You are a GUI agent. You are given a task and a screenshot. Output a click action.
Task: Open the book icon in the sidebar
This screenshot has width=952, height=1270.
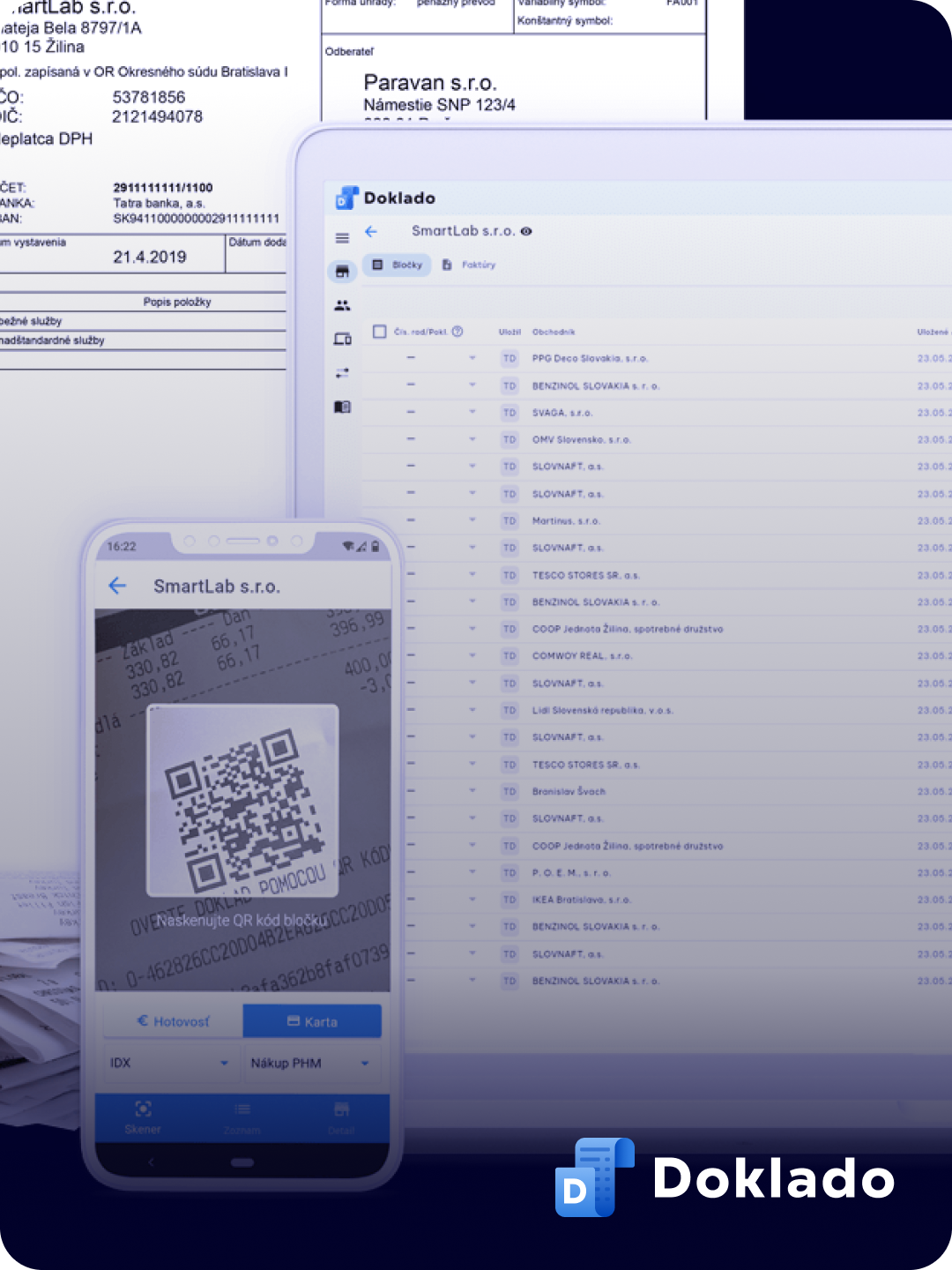click(x=343, y=407)
